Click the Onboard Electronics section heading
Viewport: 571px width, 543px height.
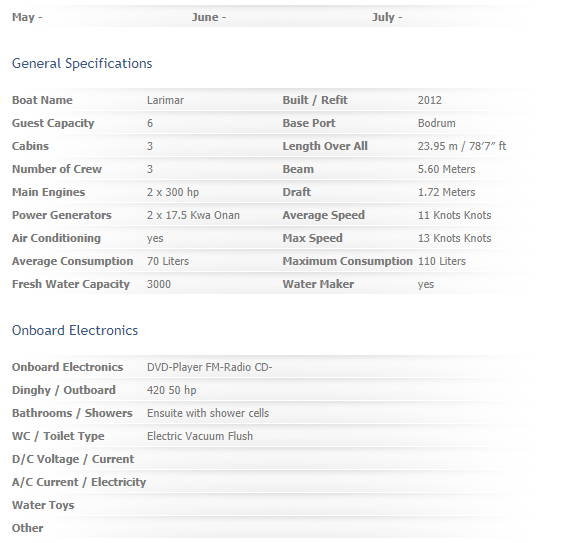(75, 330)
